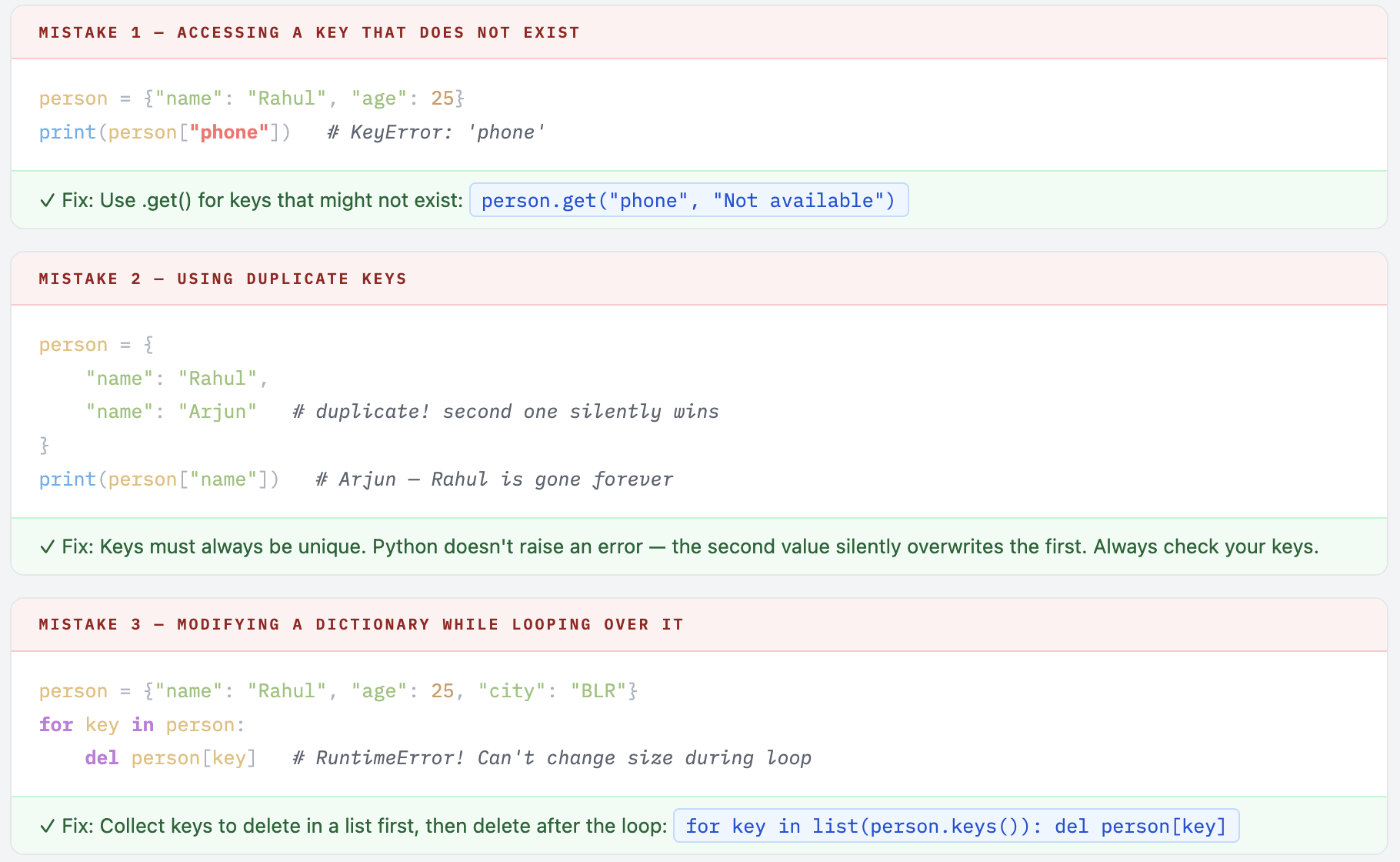The height and width of the screenshot is (862, 1400).
Task: Click the print function call in Mistake 1
Action: point(68,132)
